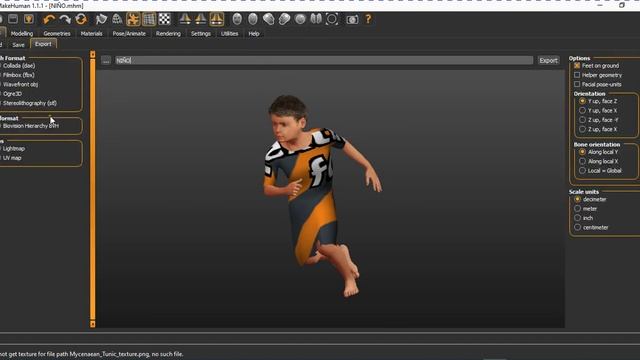Click the Reset circular arrows icon
640x360 pixels.
[x=81, y=19]
